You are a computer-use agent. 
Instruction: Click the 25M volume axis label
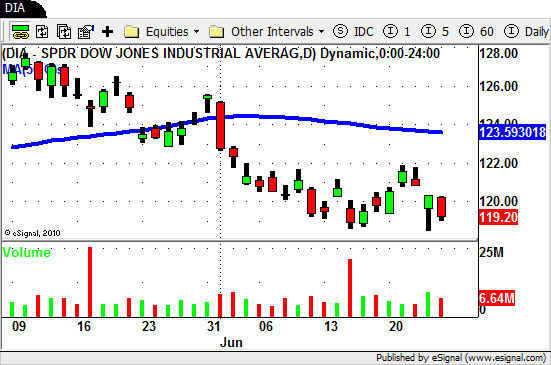491,252
